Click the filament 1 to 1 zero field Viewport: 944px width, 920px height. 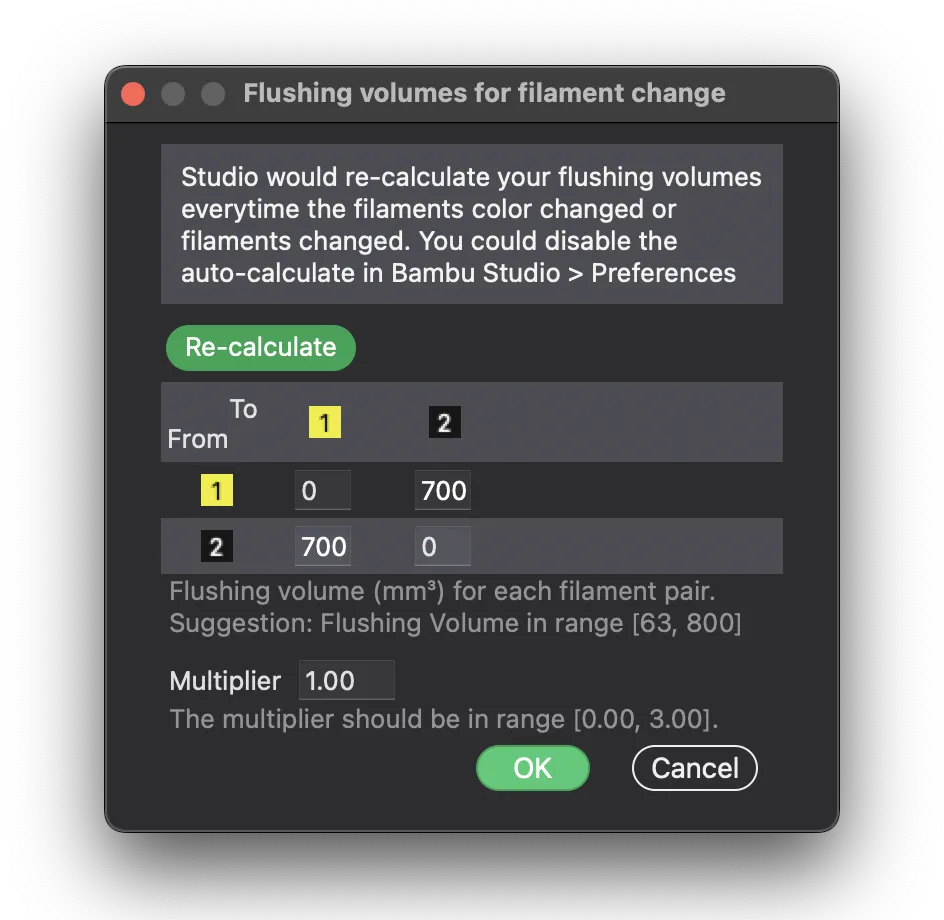point(323,491)
